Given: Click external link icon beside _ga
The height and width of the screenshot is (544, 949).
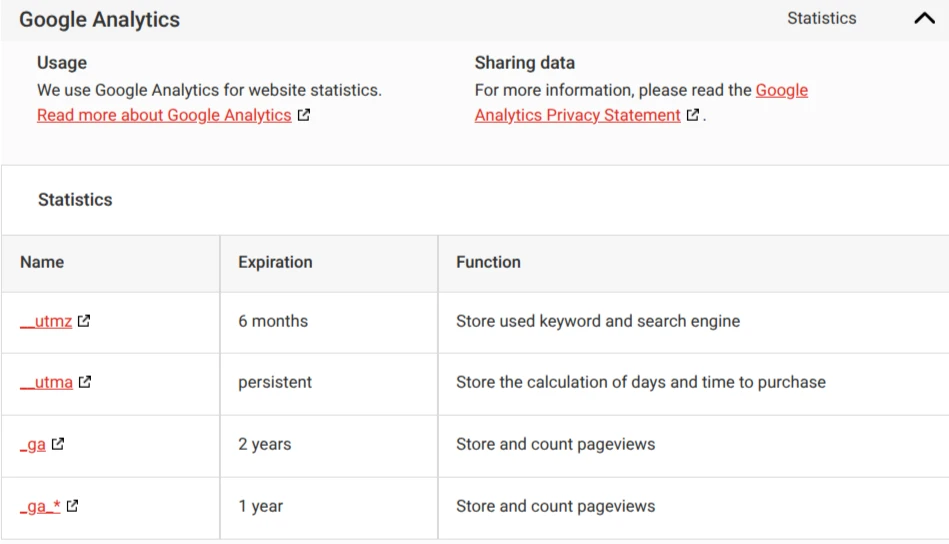Looking at the screenshot, I should click(57, 444).
